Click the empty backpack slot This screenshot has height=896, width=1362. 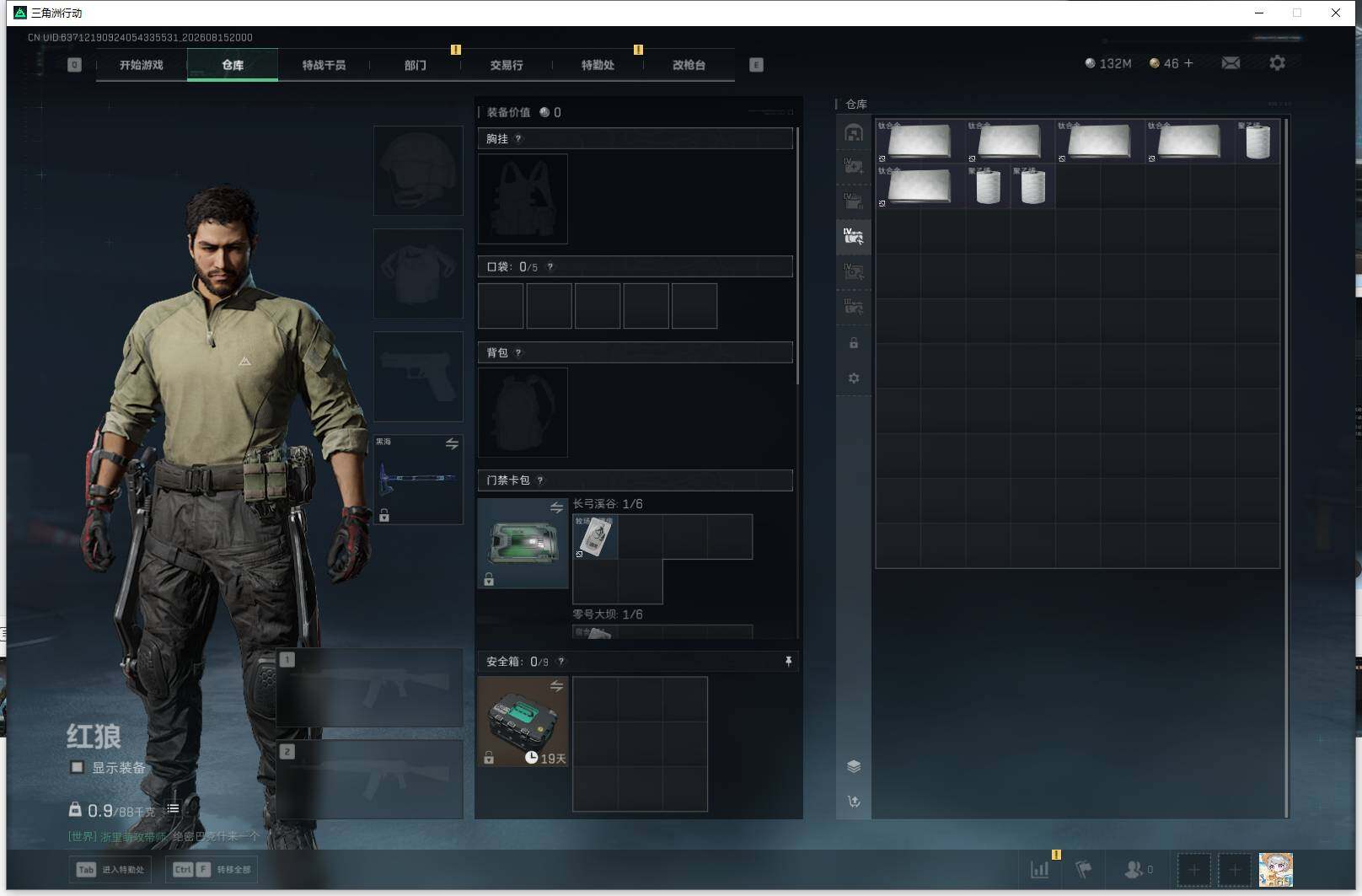pos(523,412)
